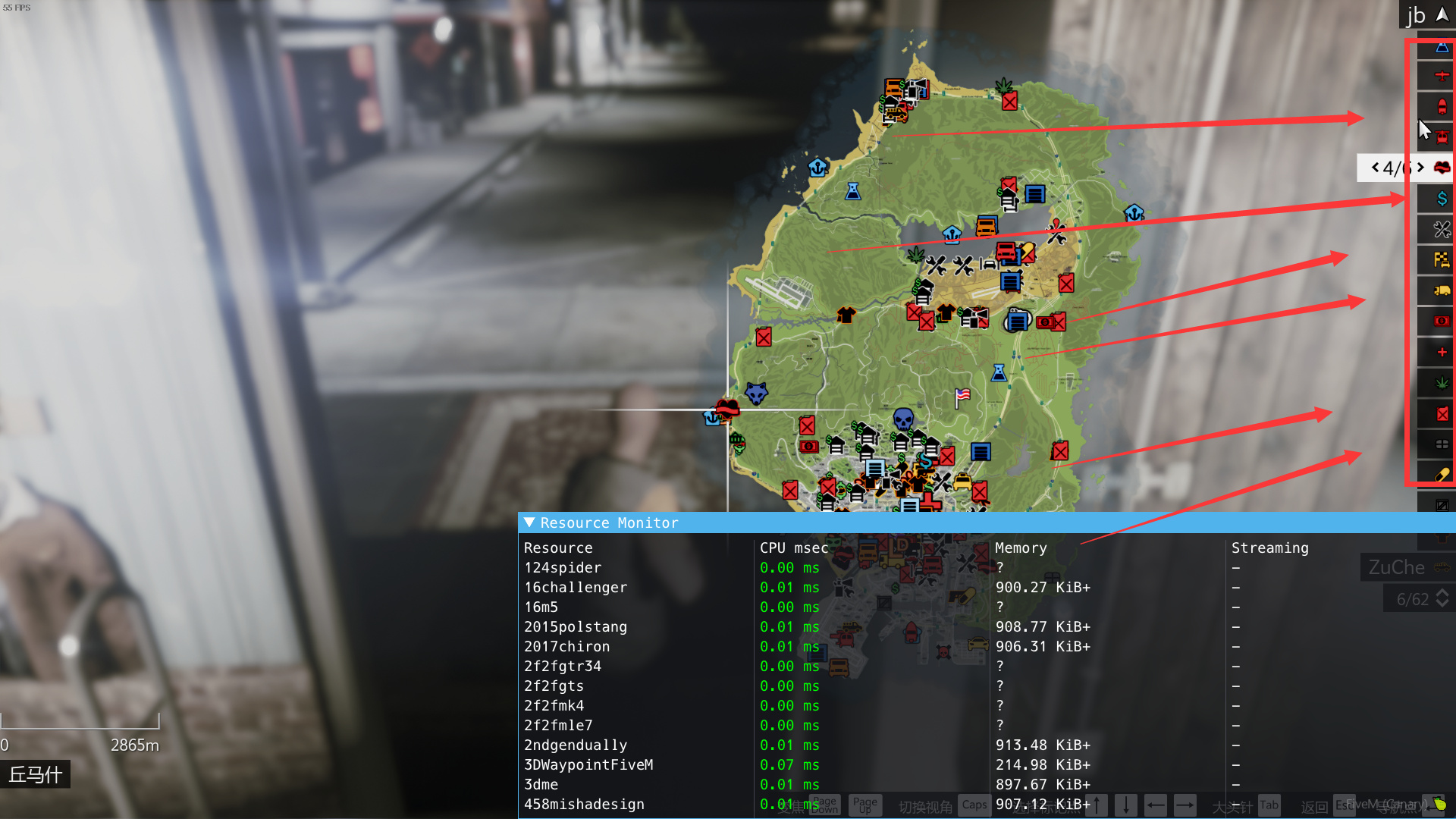
Task: Click the Caps key hint button
Action: pyautogui.click(x=974, y=805)
